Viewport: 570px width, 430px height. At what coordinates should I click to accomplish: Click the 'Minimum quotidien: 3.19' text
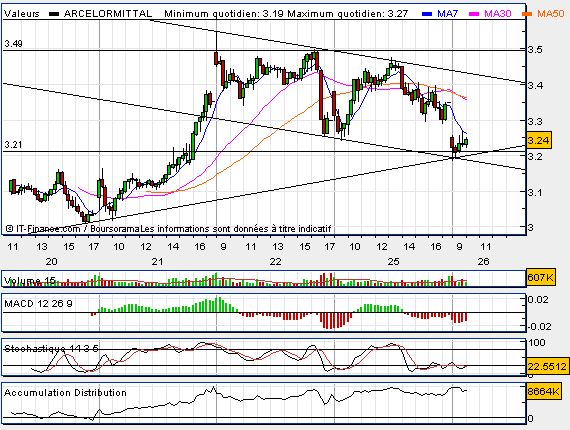pos(224,14)
